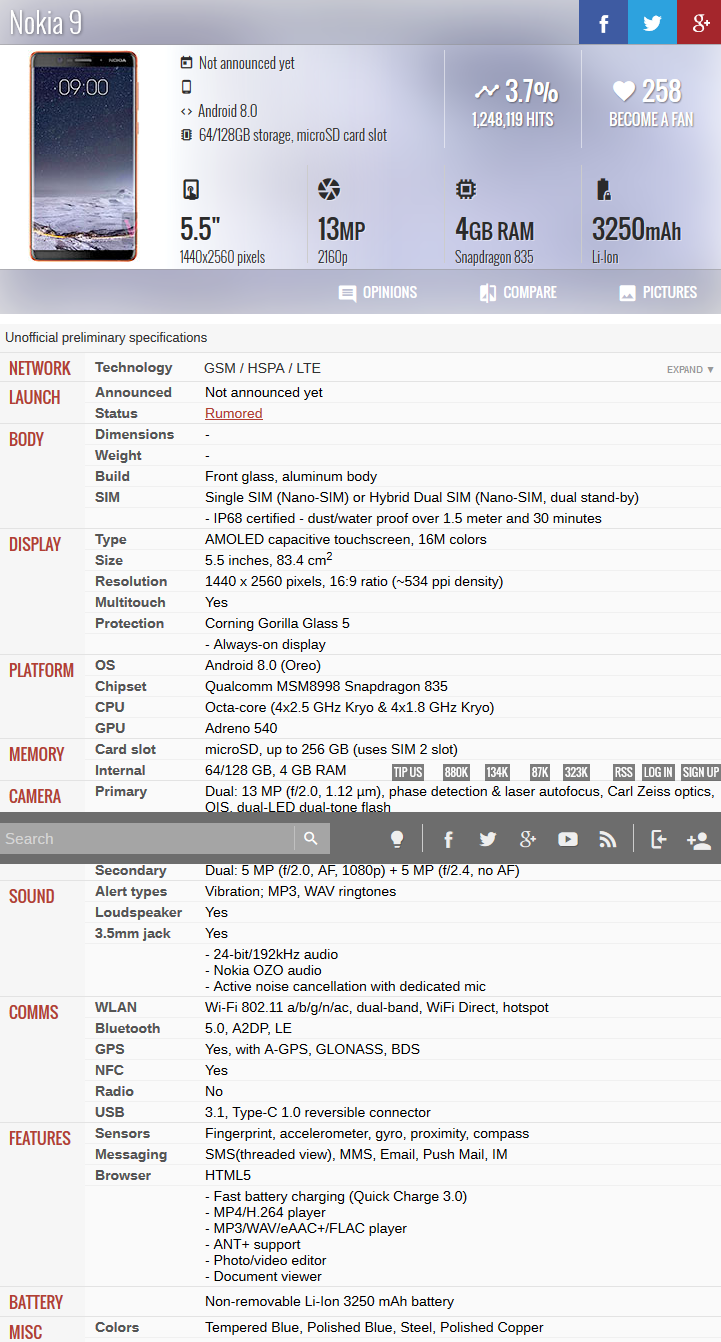The height and width of the screenshot is (1342, 721).
Task: Click the camera shutter icon above 13MP
Action: [329, 190]
